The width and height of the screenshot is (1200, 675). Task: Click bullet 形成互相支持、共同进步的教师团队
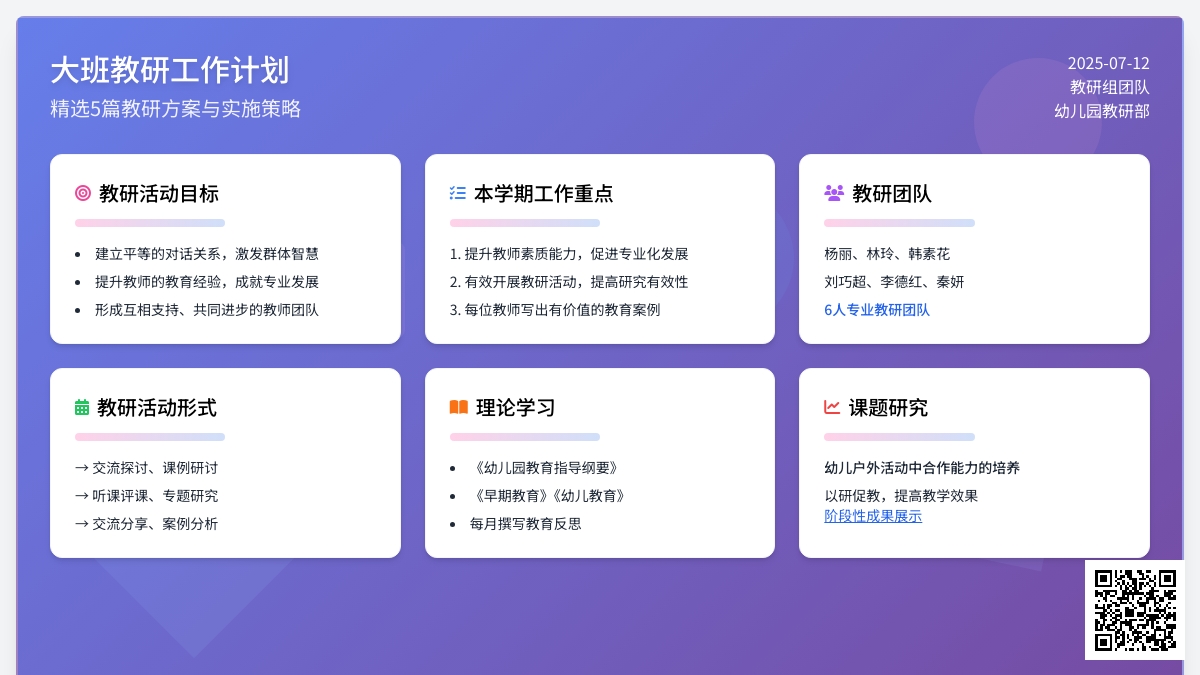click(x=207, y=310)
